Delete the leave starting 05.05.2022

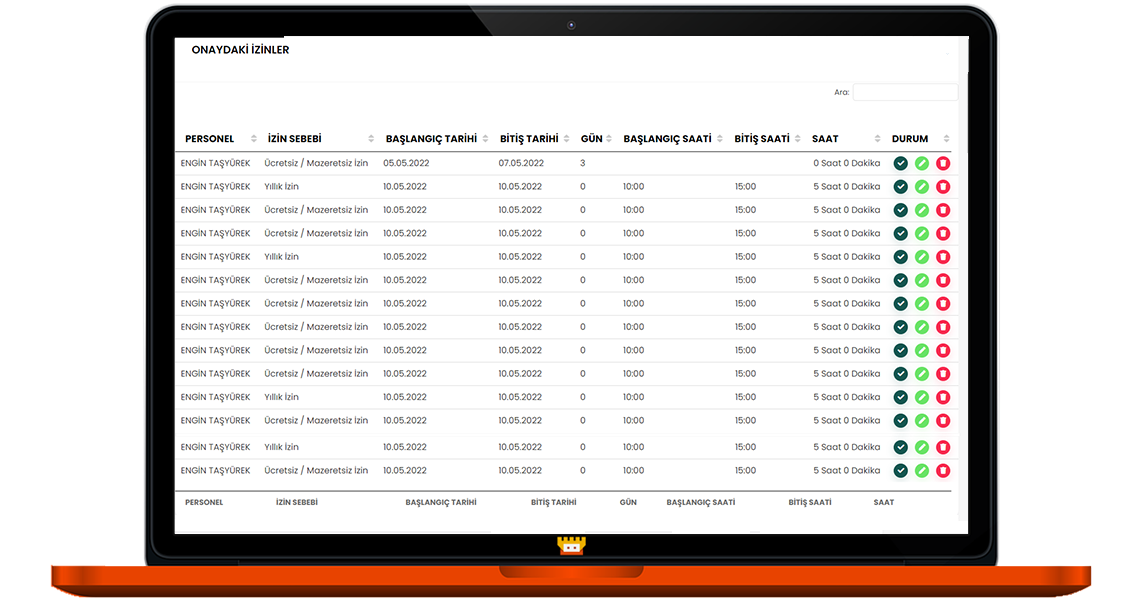tap(942, 163)
